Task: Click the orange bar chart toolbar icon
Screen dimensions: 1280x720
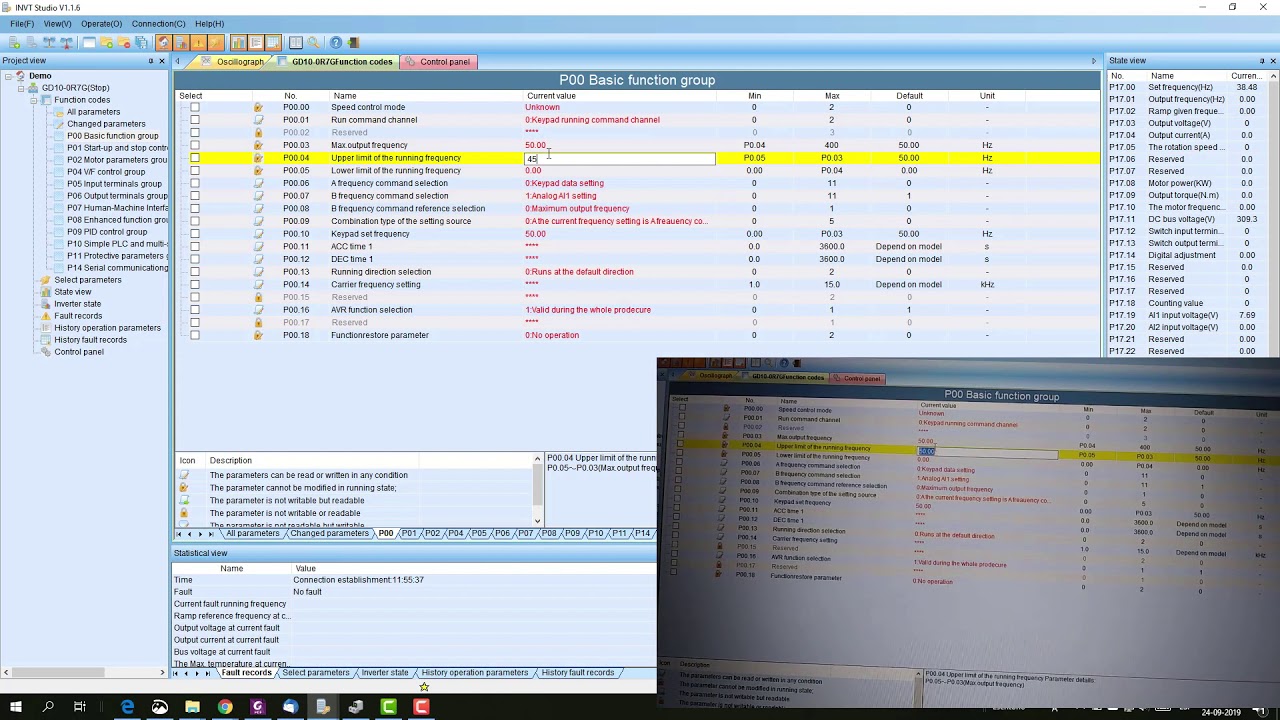Action: coord(239,42)
